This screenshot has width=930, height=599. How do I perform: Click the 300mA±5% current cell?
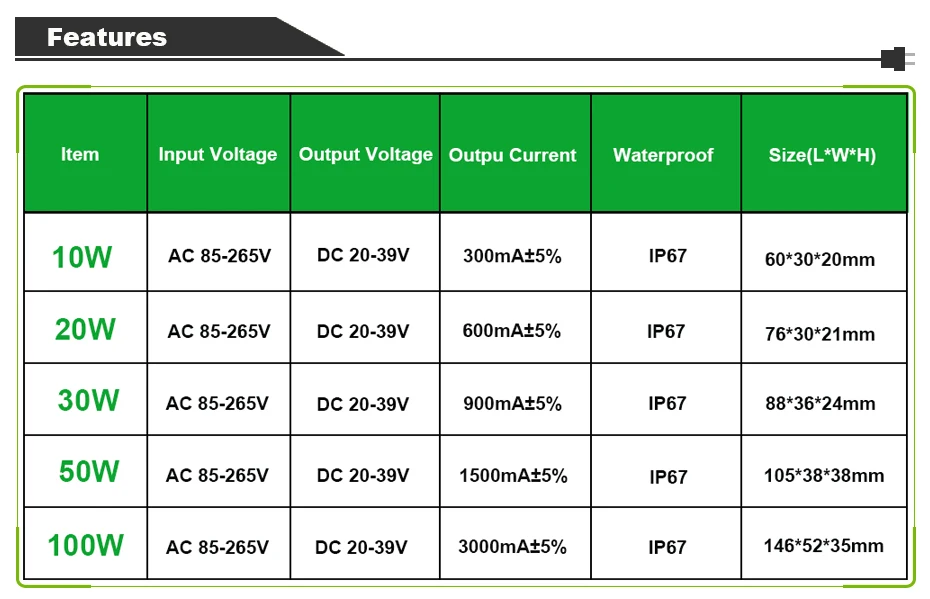coord(512,256)
